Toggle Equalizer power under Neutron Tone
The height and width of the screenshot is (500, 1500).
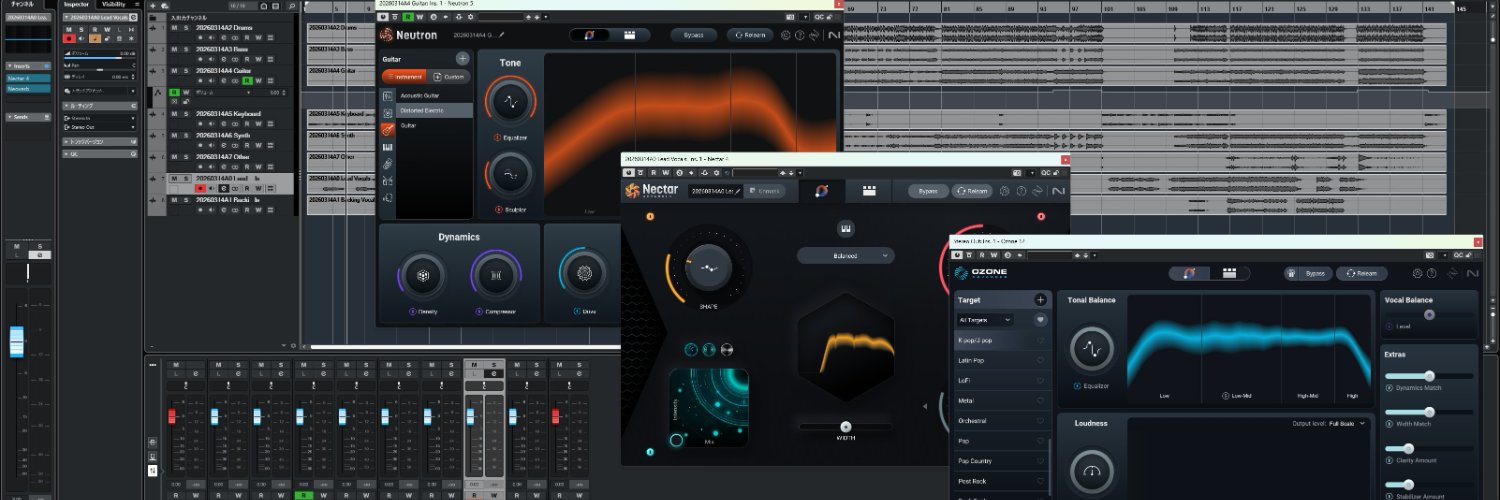click(497, 137)
